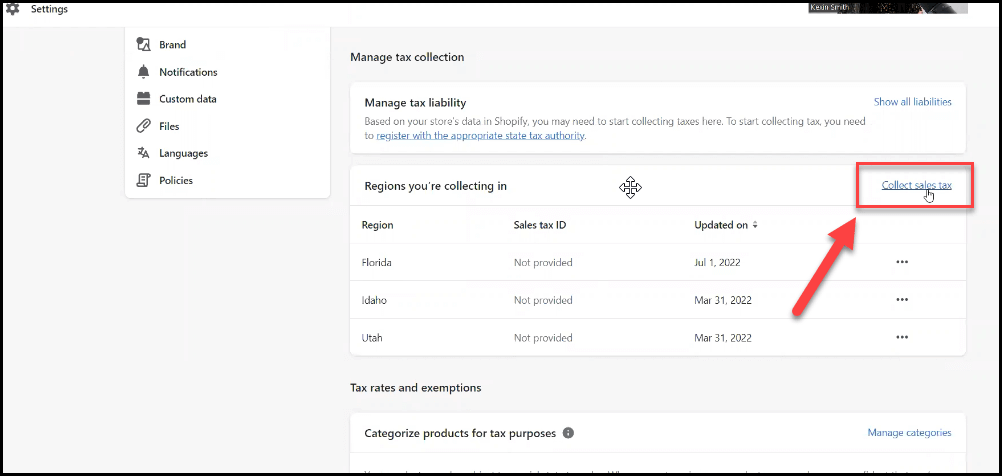The width and height of the screenshot is (1002, 476).
Task: Click the Brand sidebar icon
Action: click(x=144, y=45)
